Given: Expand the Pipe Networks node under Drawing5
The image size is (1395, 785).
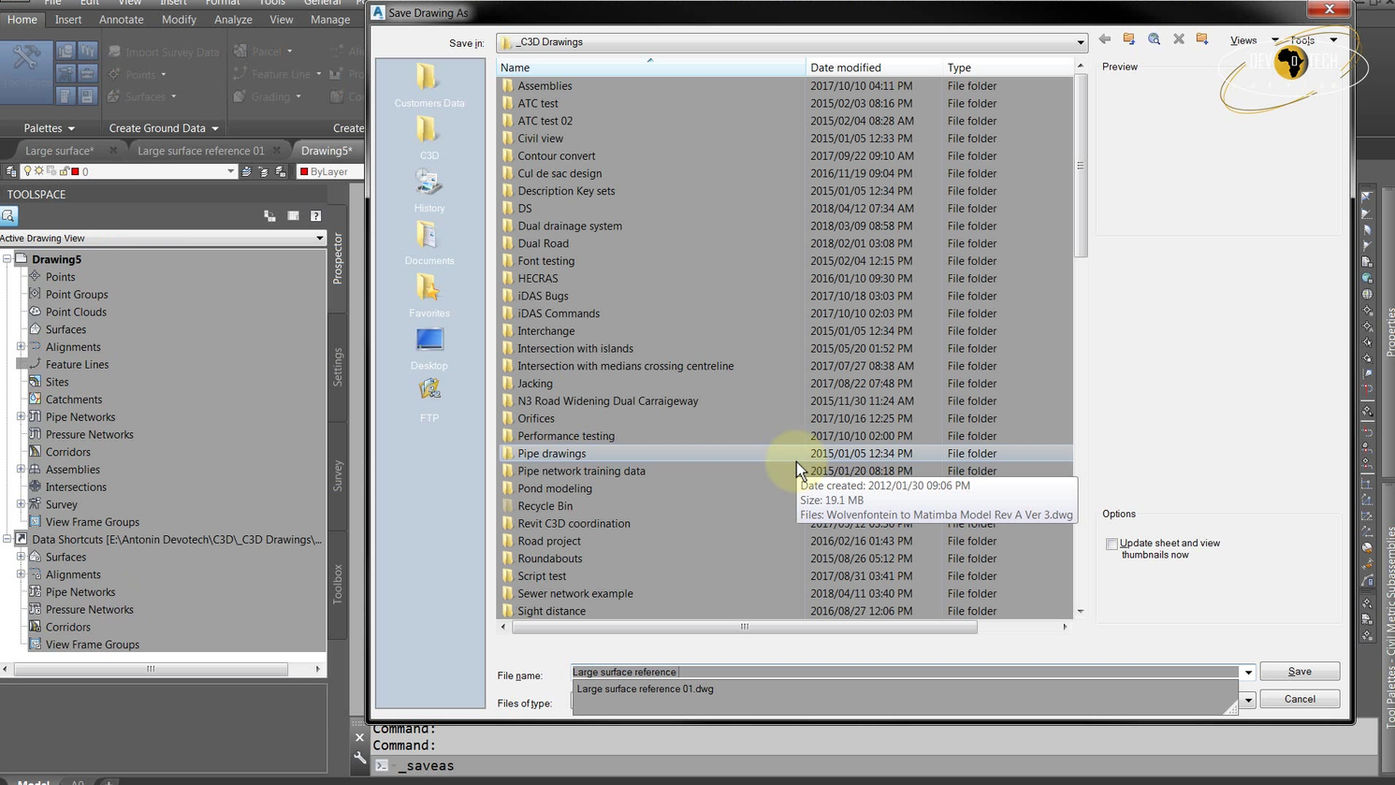Looking at the screenshot, I should point(20,417).
